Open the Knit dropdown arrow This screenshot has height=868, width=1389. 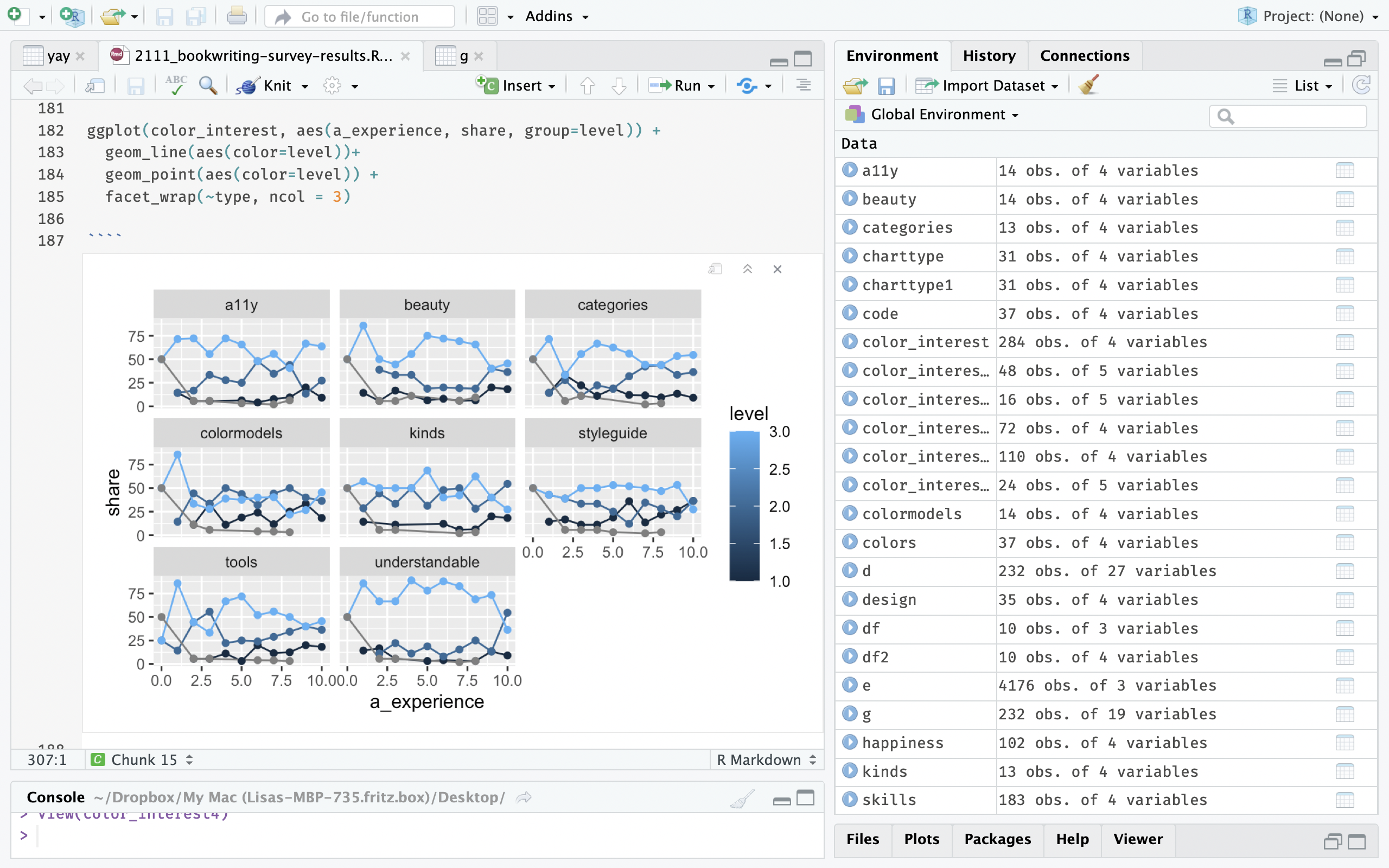point(305,87)
